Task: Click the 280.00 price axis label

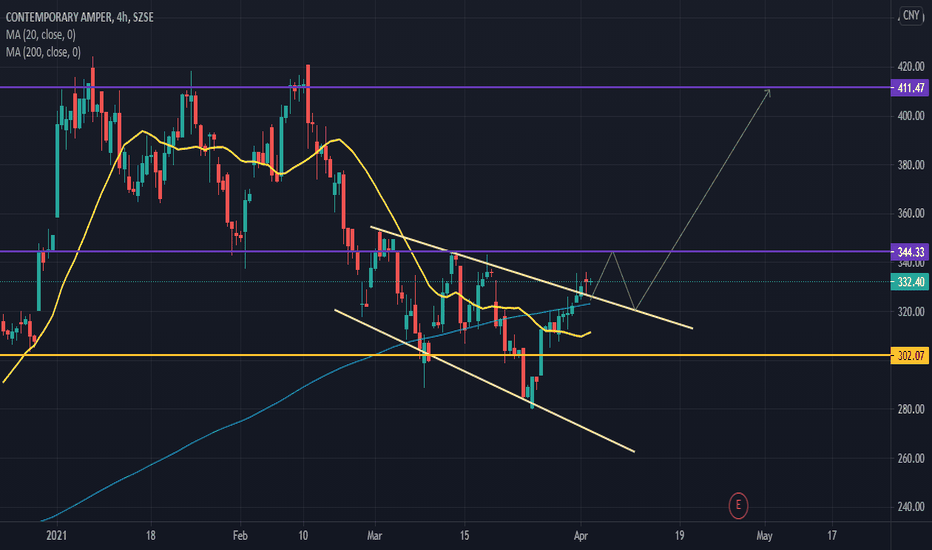Action: click(911, 409)
